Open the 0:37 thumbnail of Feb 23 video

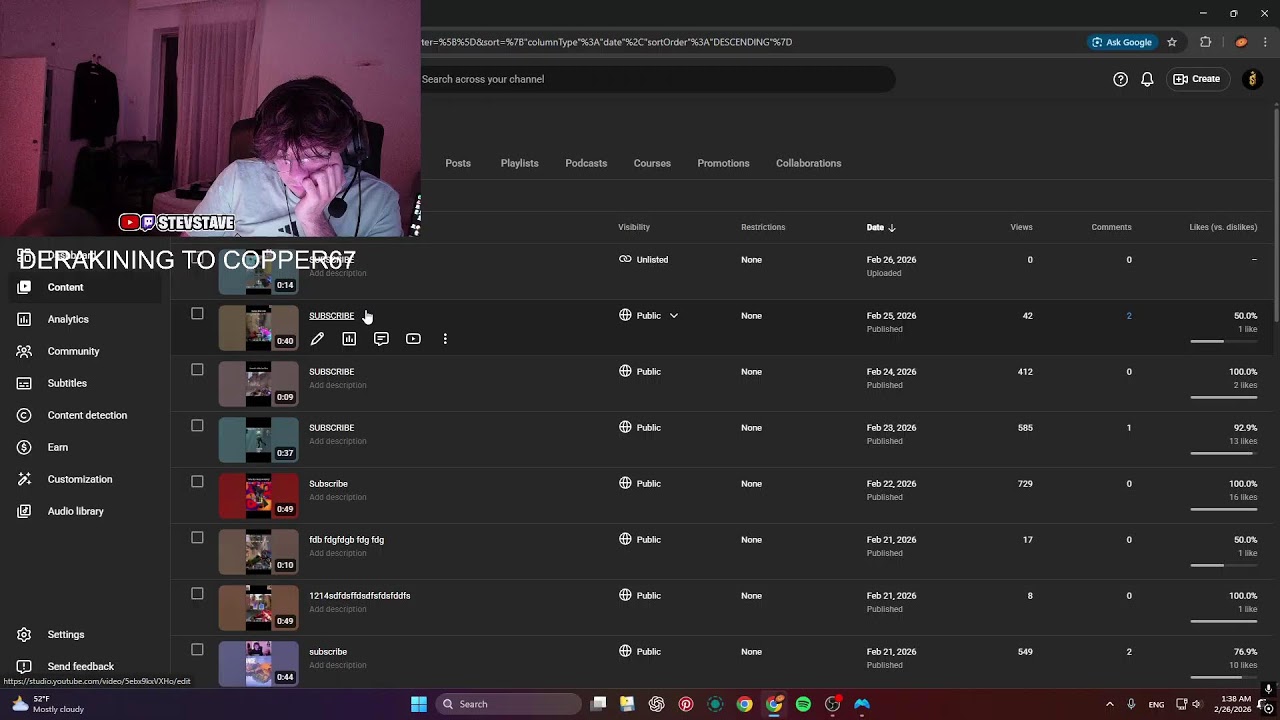[258, 440]
